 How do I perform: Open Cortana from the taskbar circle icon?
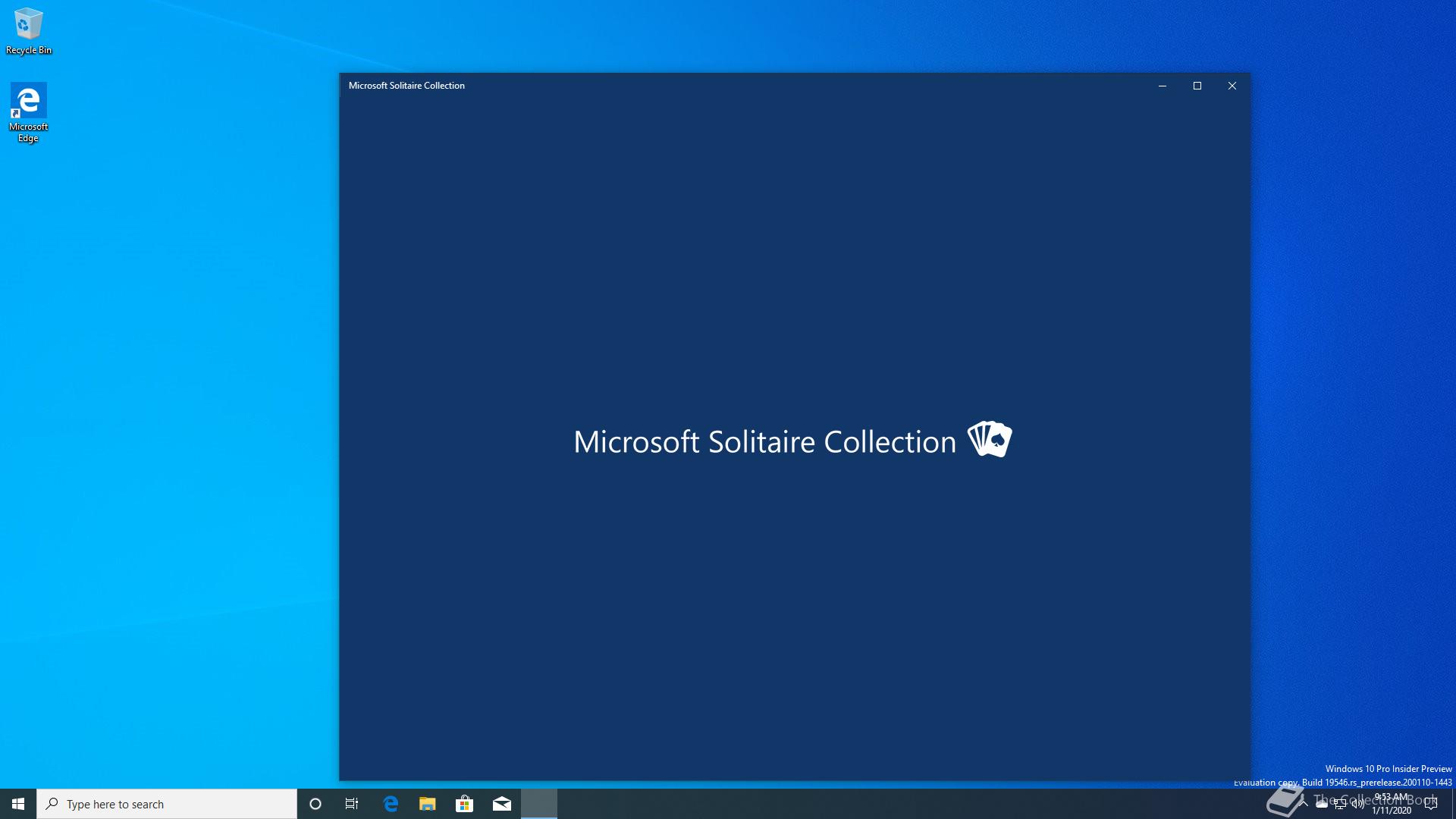click(x=315, y=804)
